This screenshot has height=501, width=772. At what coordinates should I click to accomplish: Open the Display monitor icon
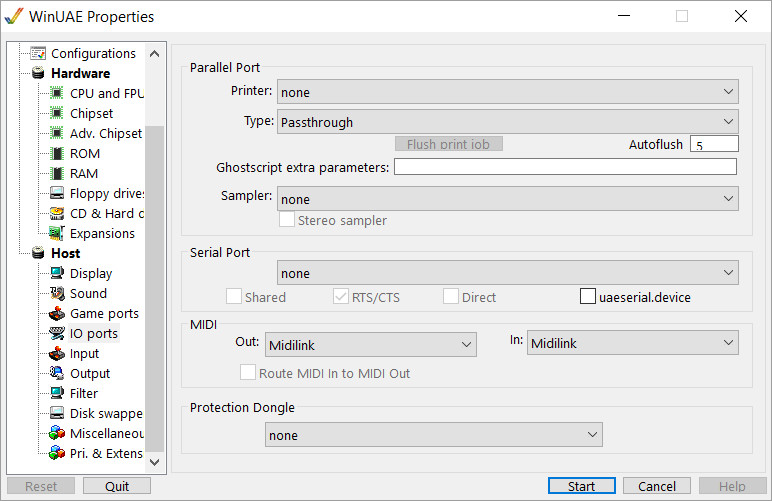pos(57,273)
